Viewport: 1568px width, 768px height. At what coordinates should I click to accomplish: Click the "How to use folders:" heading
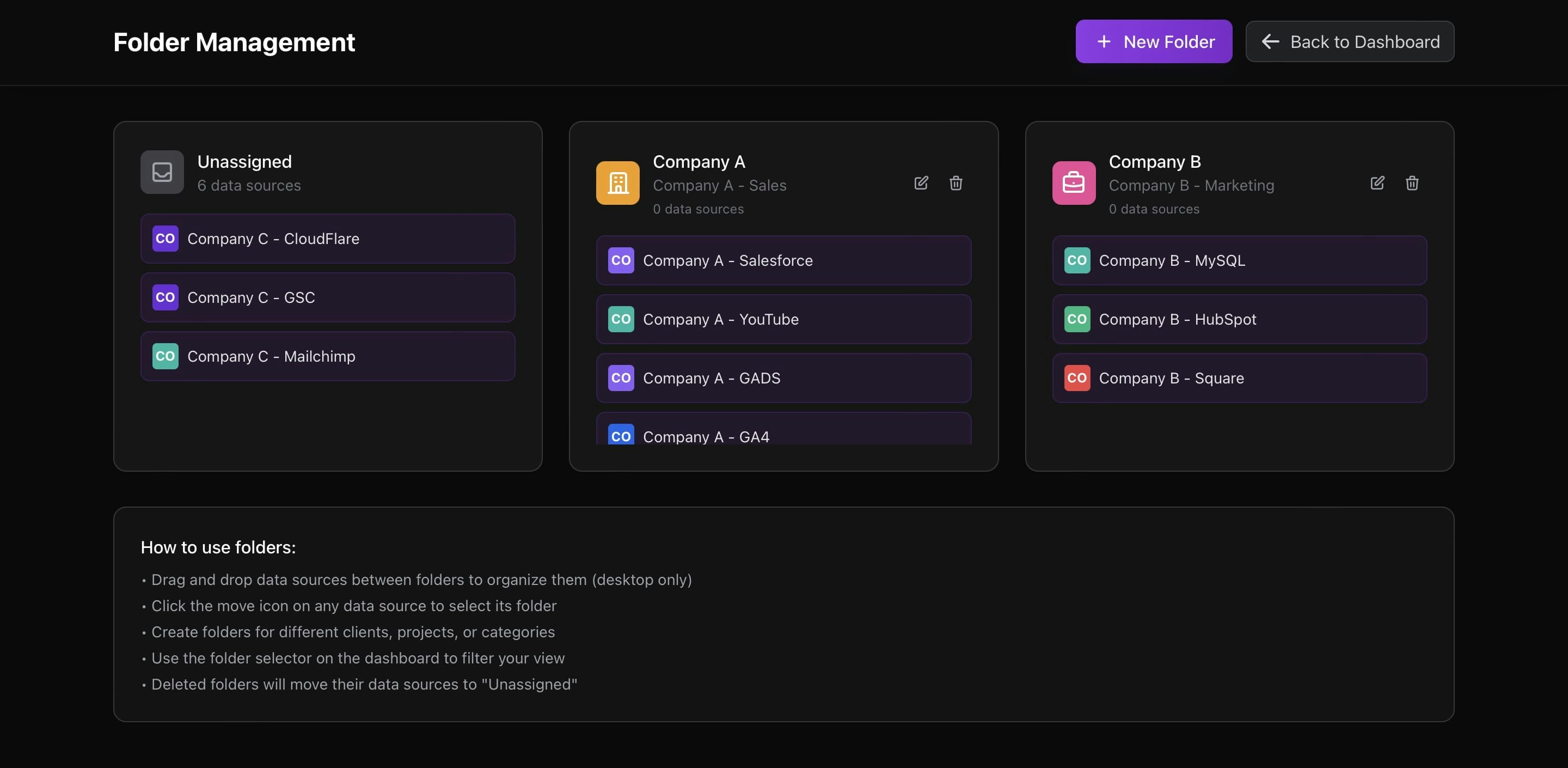[x=218, y=547]
